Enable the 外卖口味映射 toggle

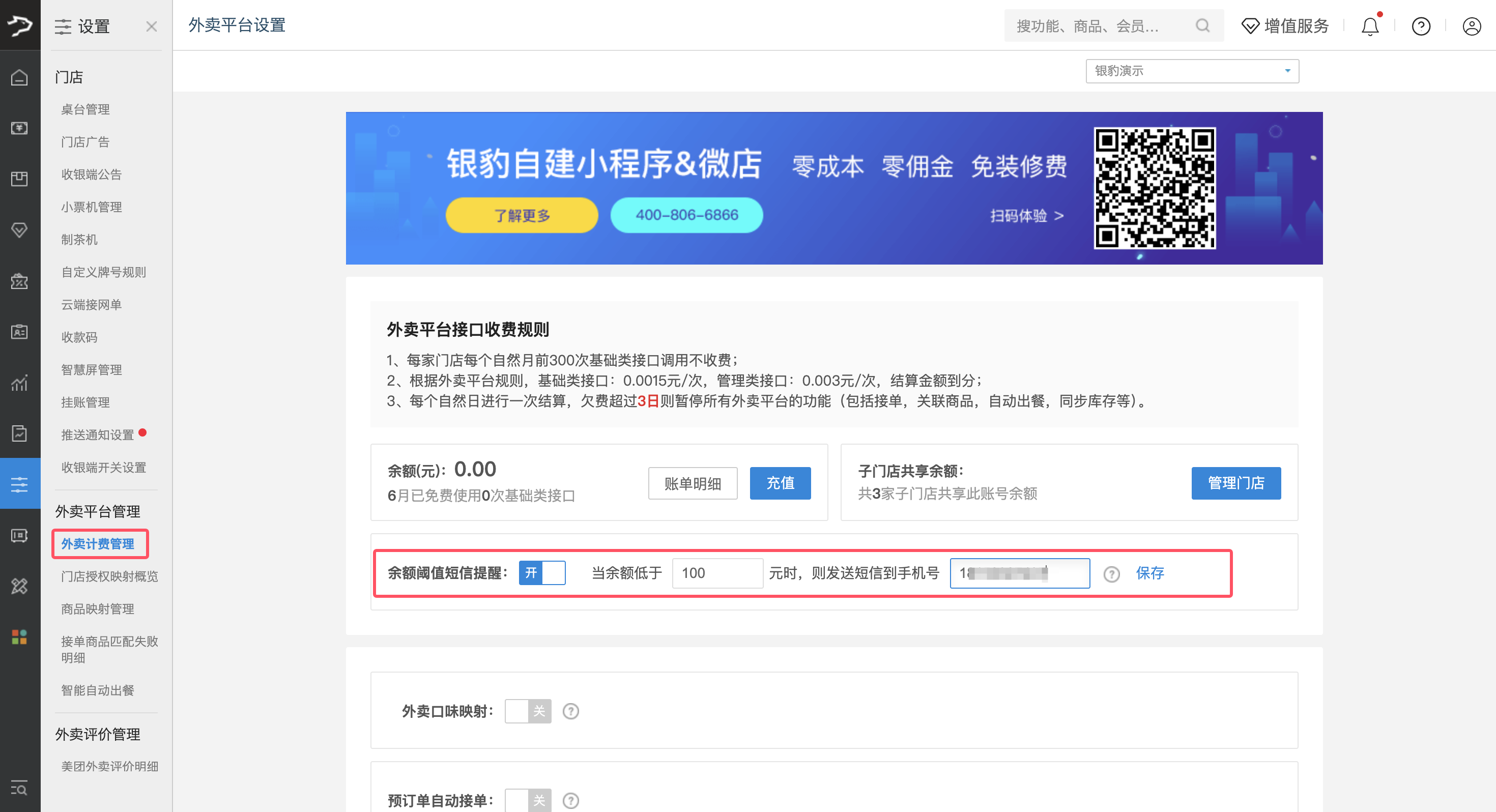click(527, 711)
